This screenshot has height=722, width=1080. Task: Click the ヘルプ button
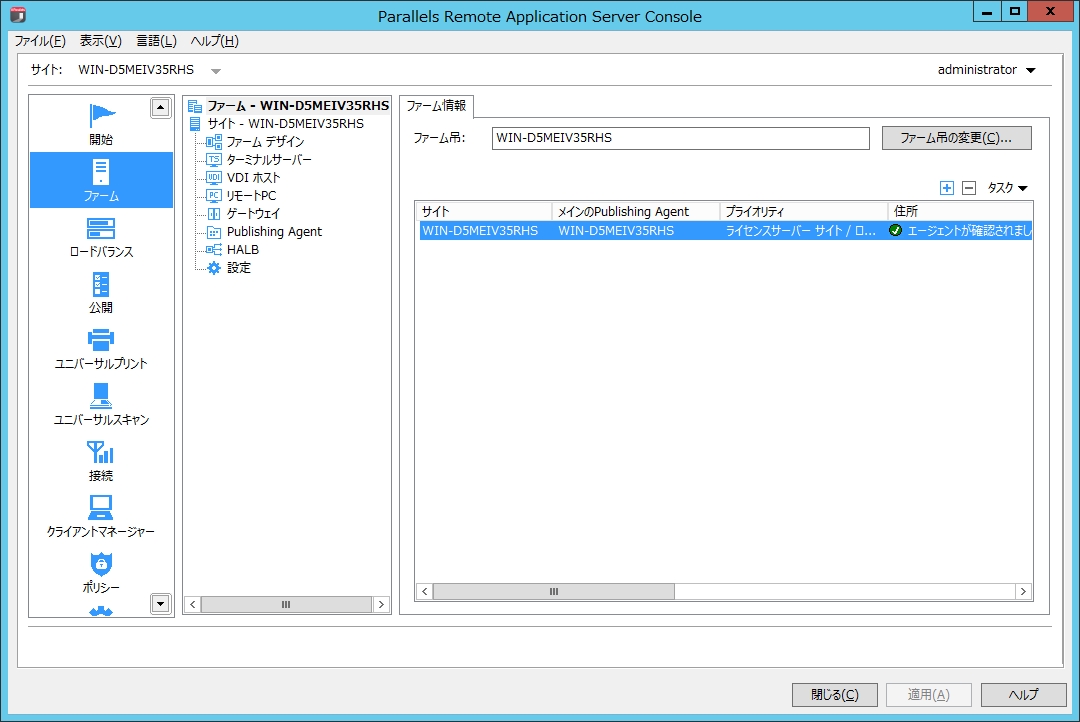point(1022,695)
